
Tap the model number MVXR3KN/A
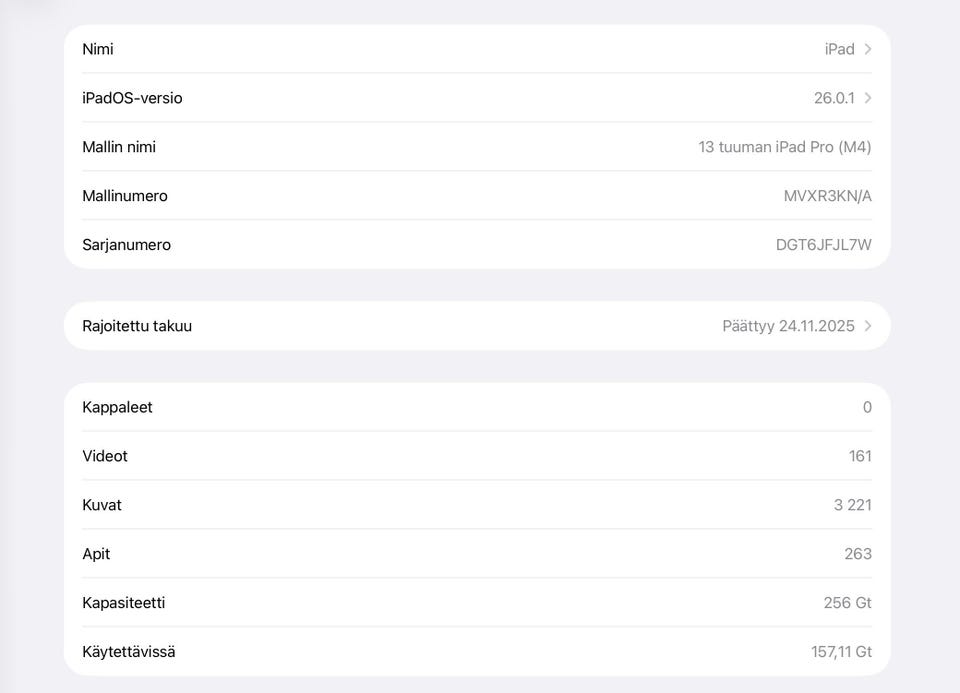(x=827, y=196)
